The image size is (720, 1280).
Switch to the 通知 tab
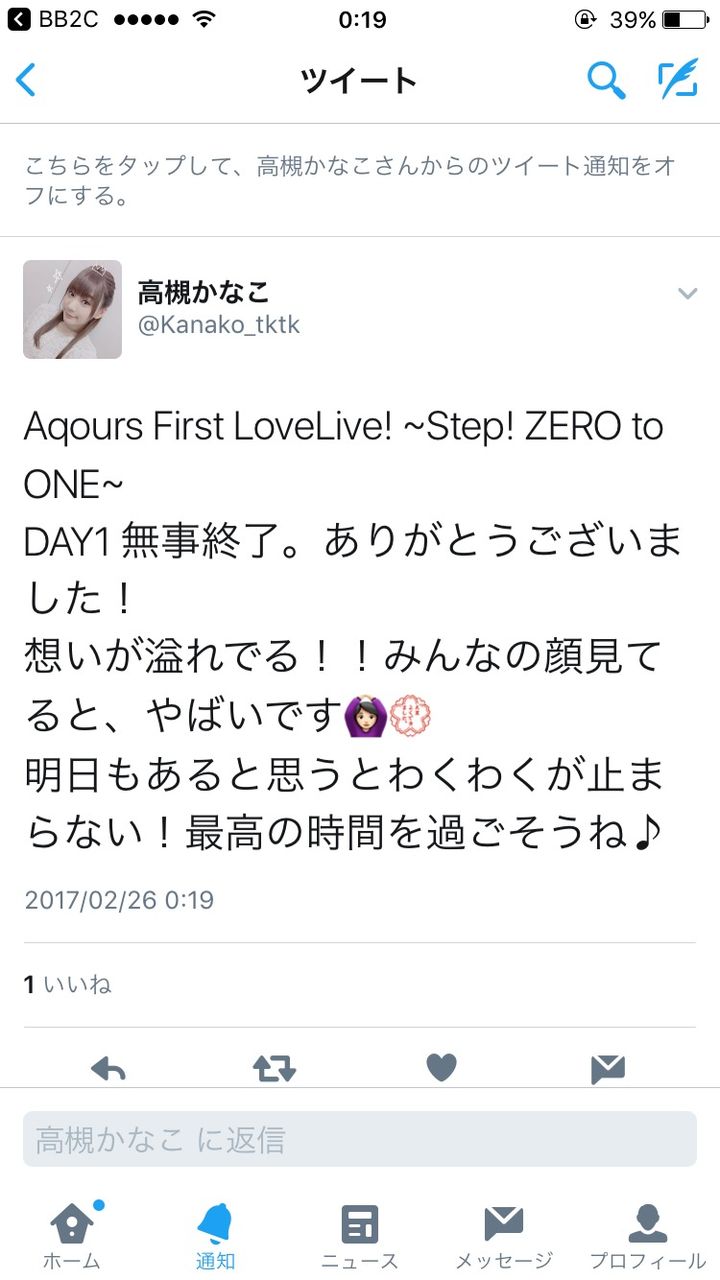pyautogui.click(x=215, y=1235)
